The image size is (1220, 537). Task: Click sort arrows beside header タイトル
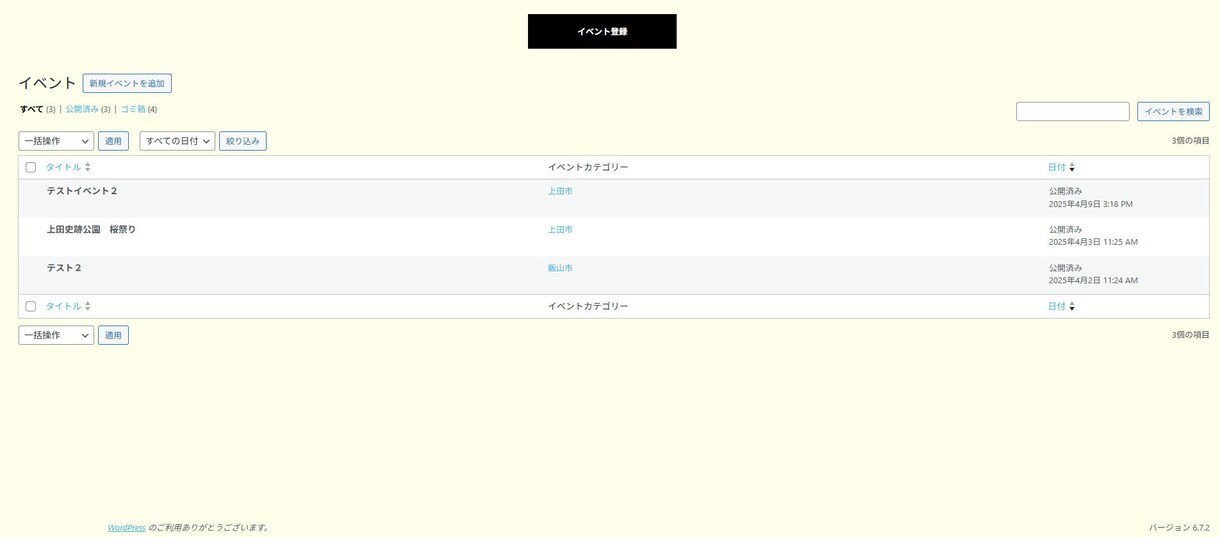coord(88,167)
